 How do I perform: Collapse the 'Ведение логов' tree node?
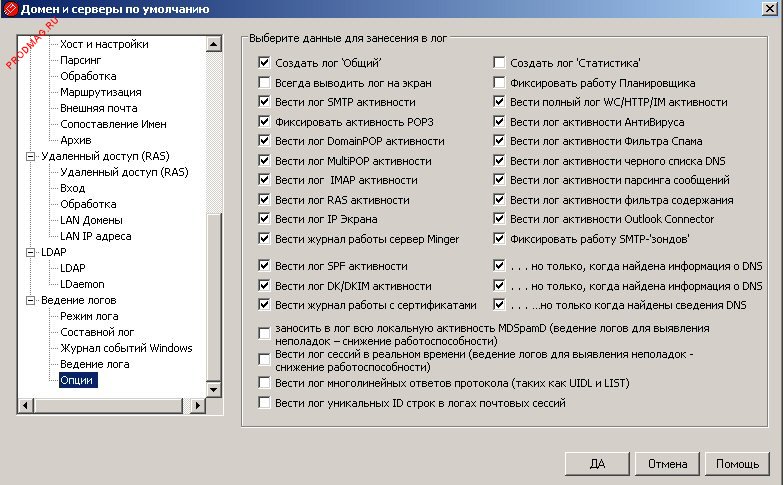click(x=30, y=300)
